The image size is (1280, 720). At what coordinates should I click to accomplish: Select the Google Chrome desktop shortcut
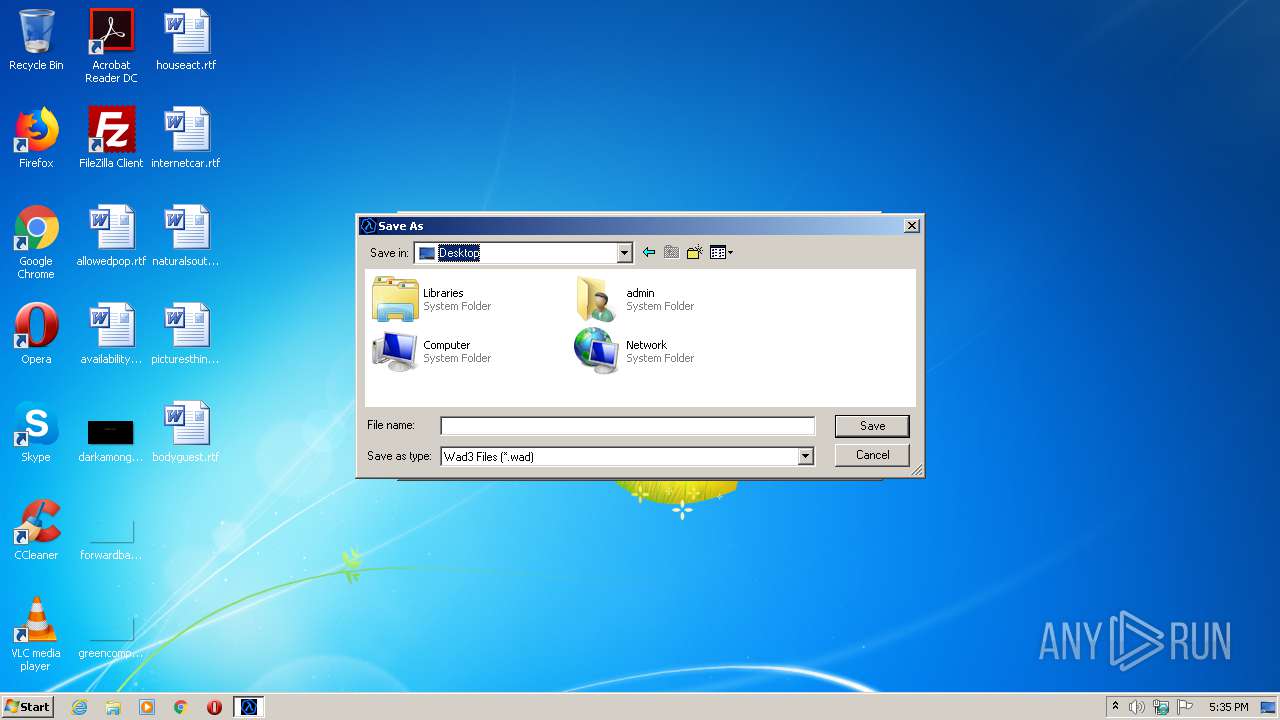(x=36, y=242)
